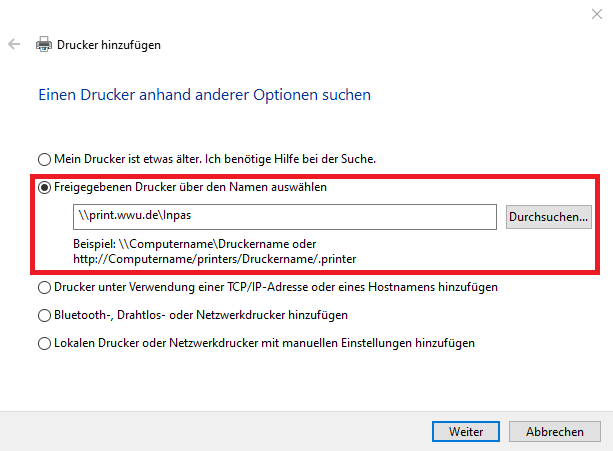Click the blue heading 'Einen Drucker anhand anderer Optionen suchen'

pos(204,95)
